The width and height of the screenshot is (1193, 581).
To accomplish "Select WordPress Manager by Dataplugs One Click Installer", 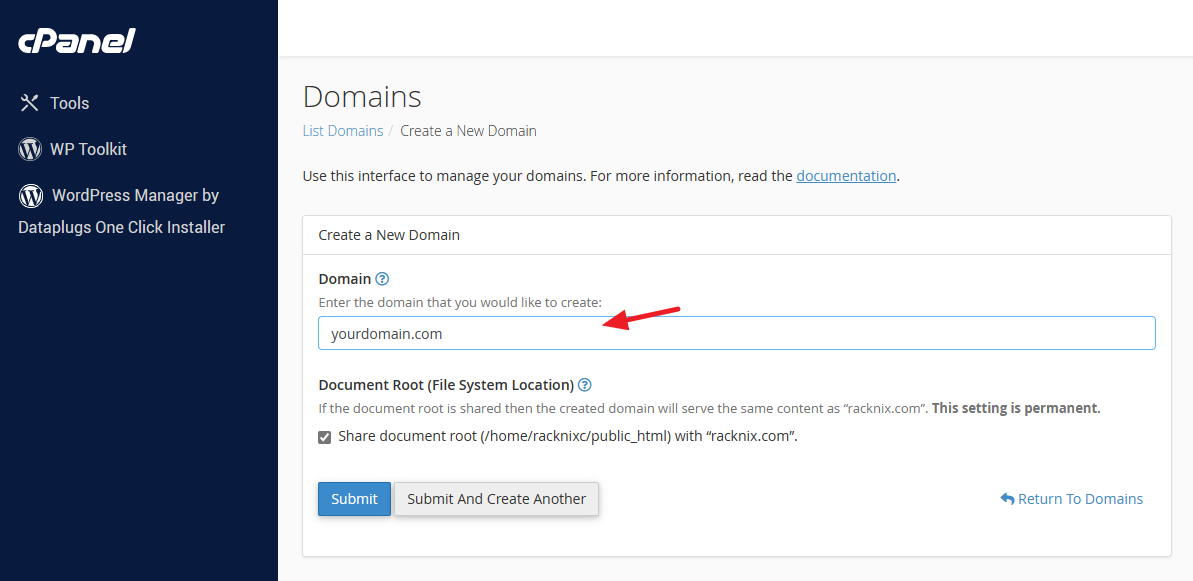I will pyautogui.click(x=120, y=210).
